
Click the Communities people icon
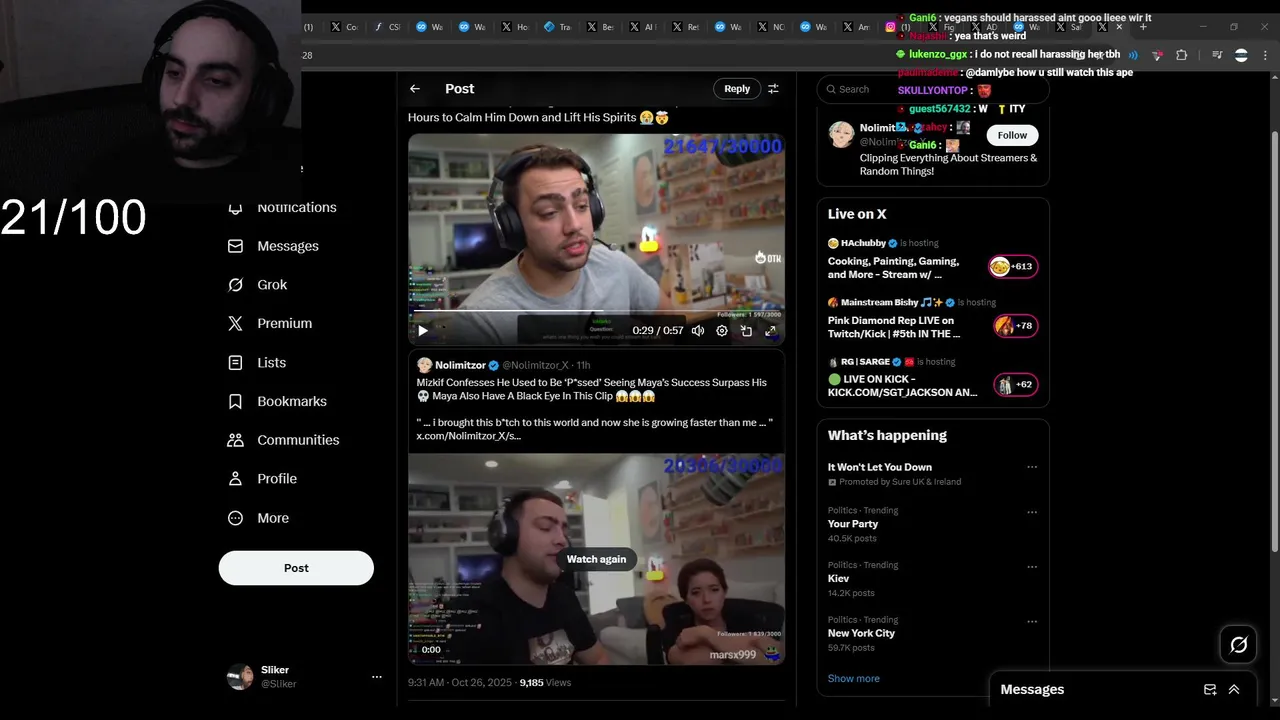click(x=235, y=440)
